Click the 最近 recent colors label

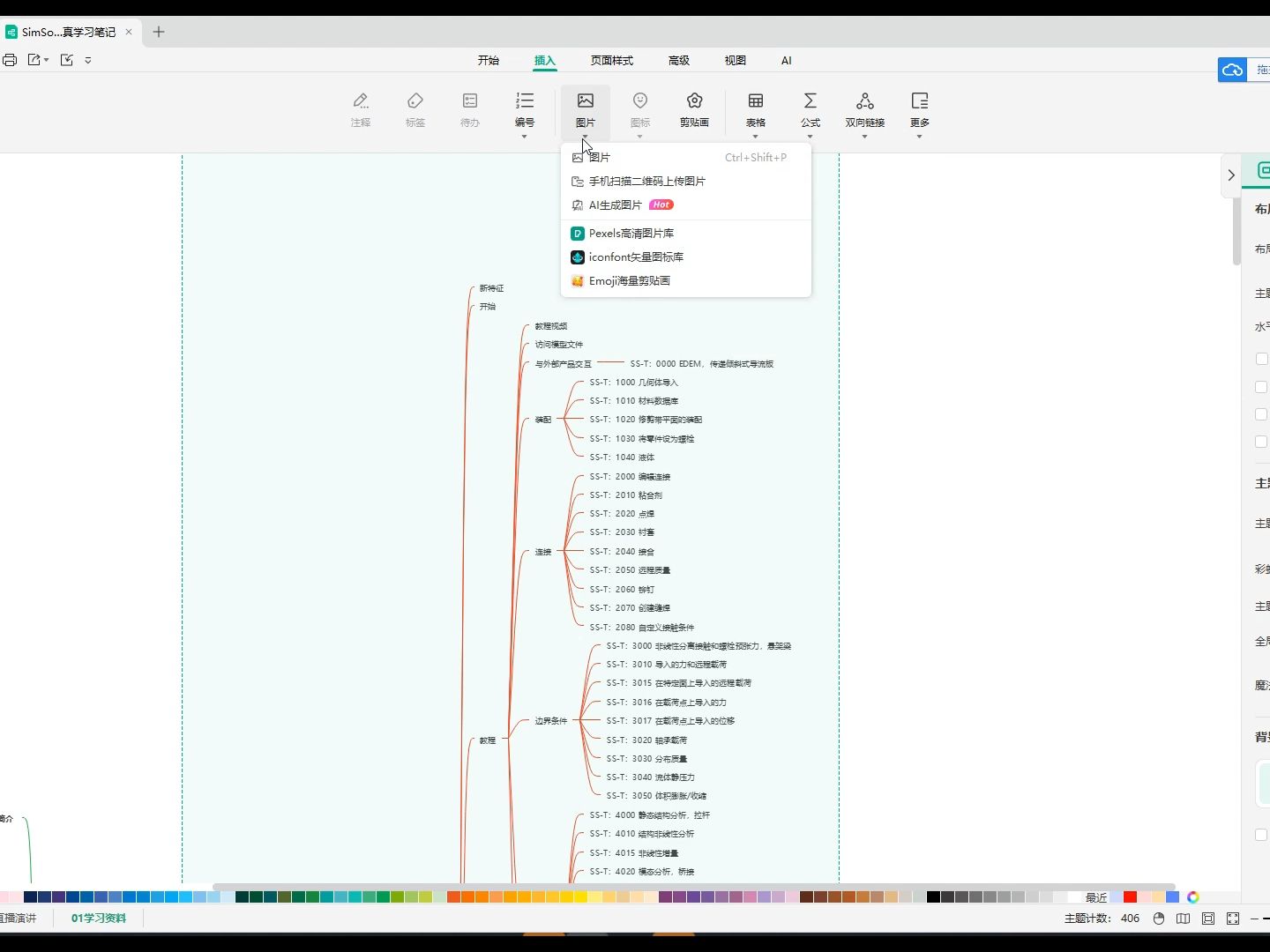pyautogui.click(x=1096, y=897)
